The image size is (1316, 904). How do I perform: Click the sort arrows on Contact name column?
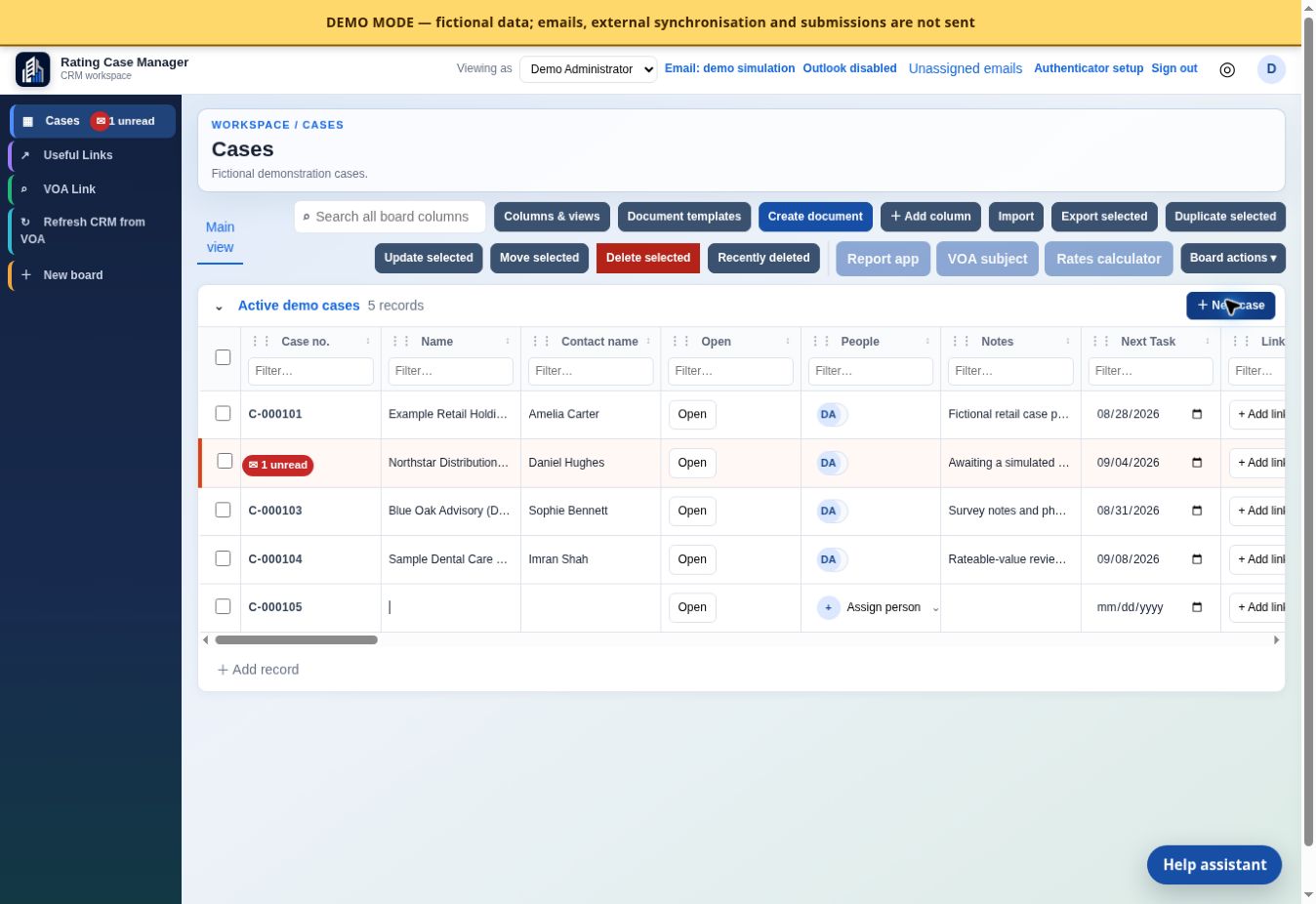[648, 342]
